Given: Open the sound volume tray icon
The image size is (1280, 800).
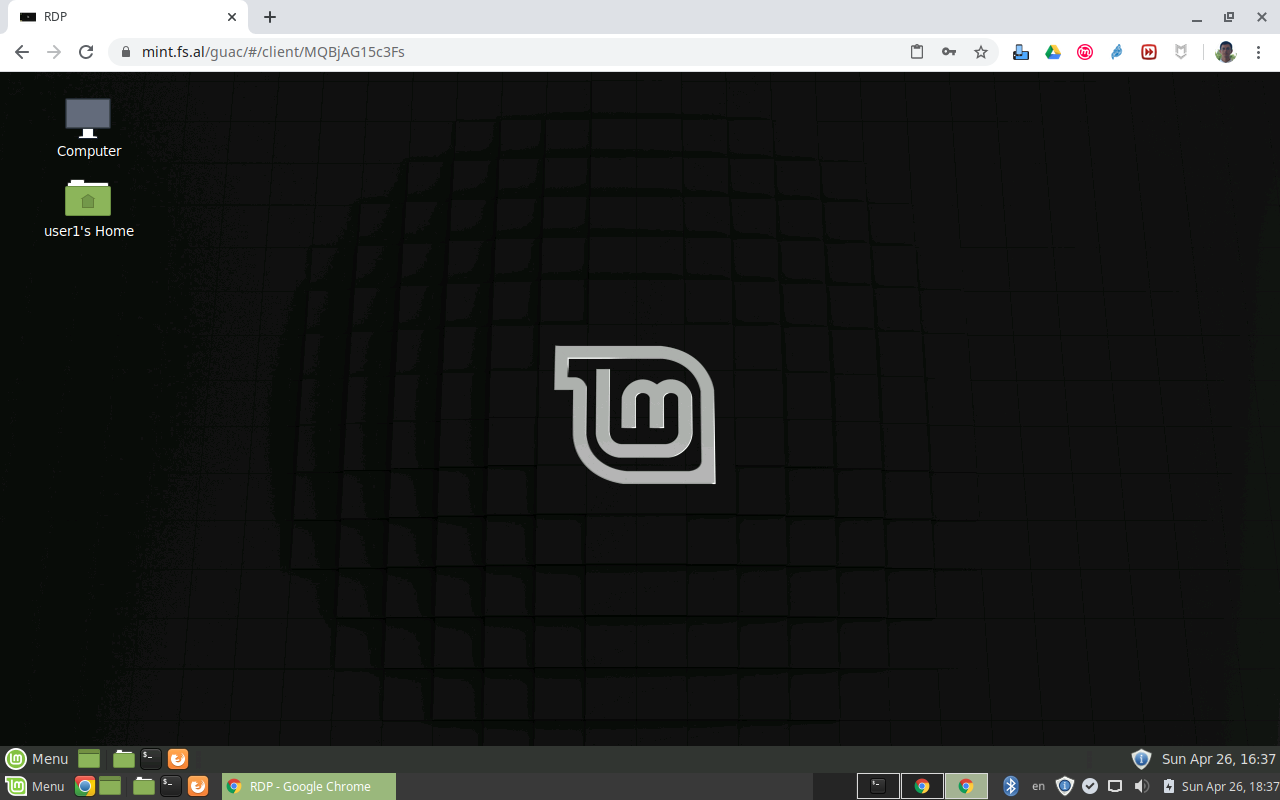Looking at the screenshot, I should pos(1142,786).
